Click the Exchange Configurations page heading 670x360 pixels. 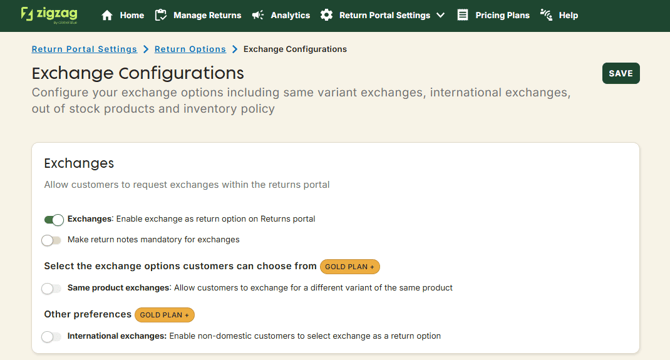pyautogui.click(x=138, y=73)
